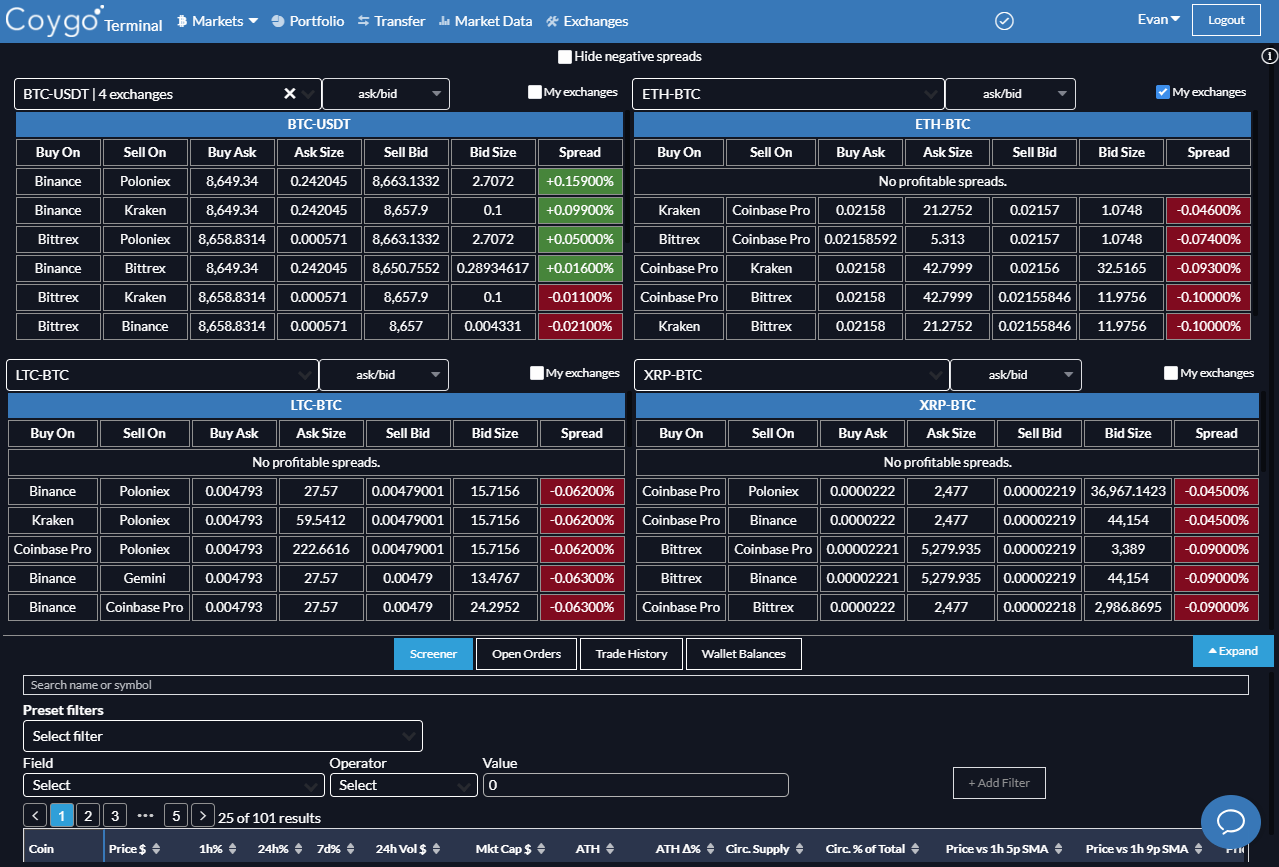The width and height of the screenshot is (1279, 867).
Task: Open ask/bid dropdown for LTC-BTC panel
Action: click(x=384, y=375)
